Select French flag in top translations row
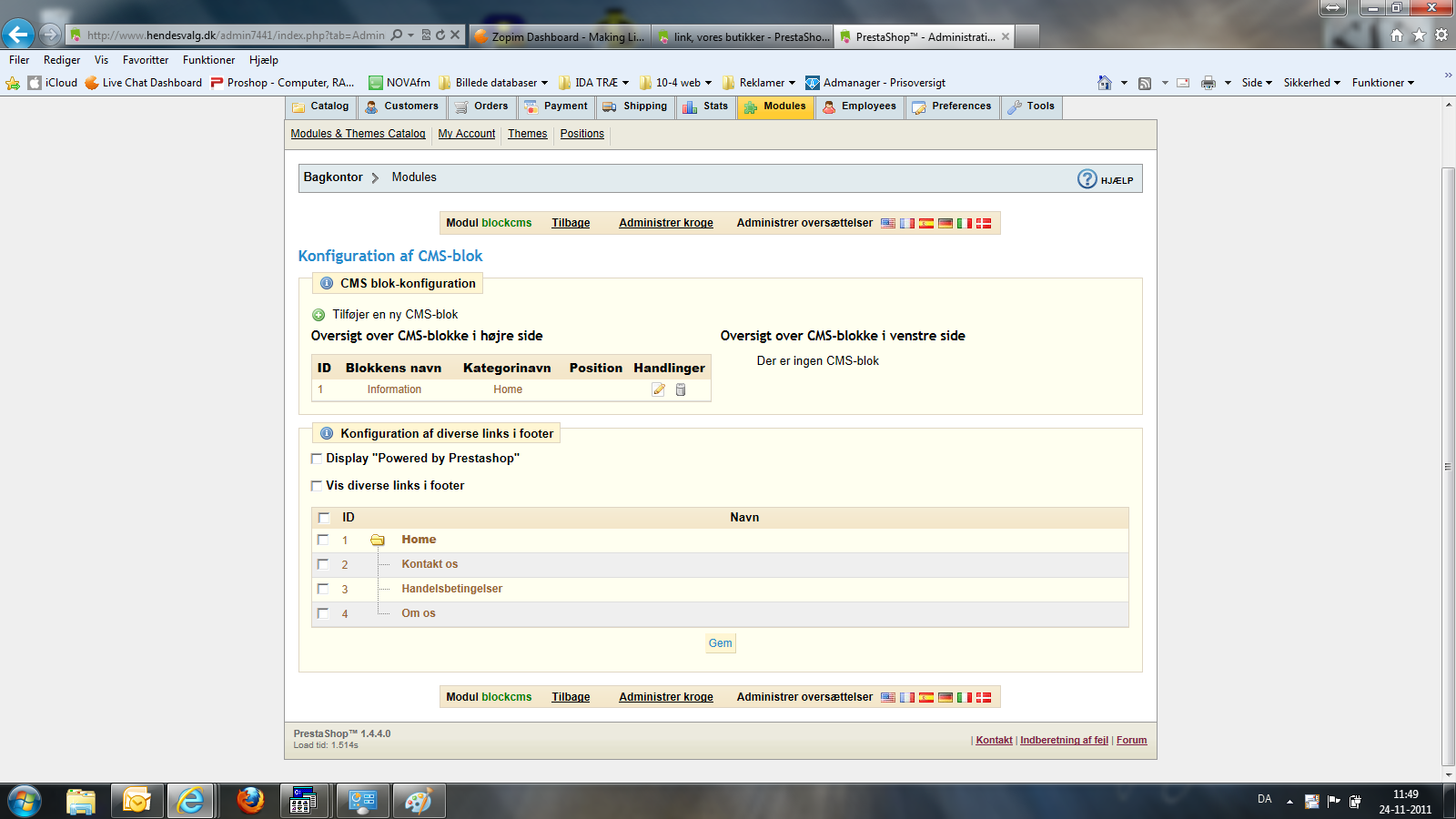The height and width of the screenshot is (819, 1456). (907, 223)
